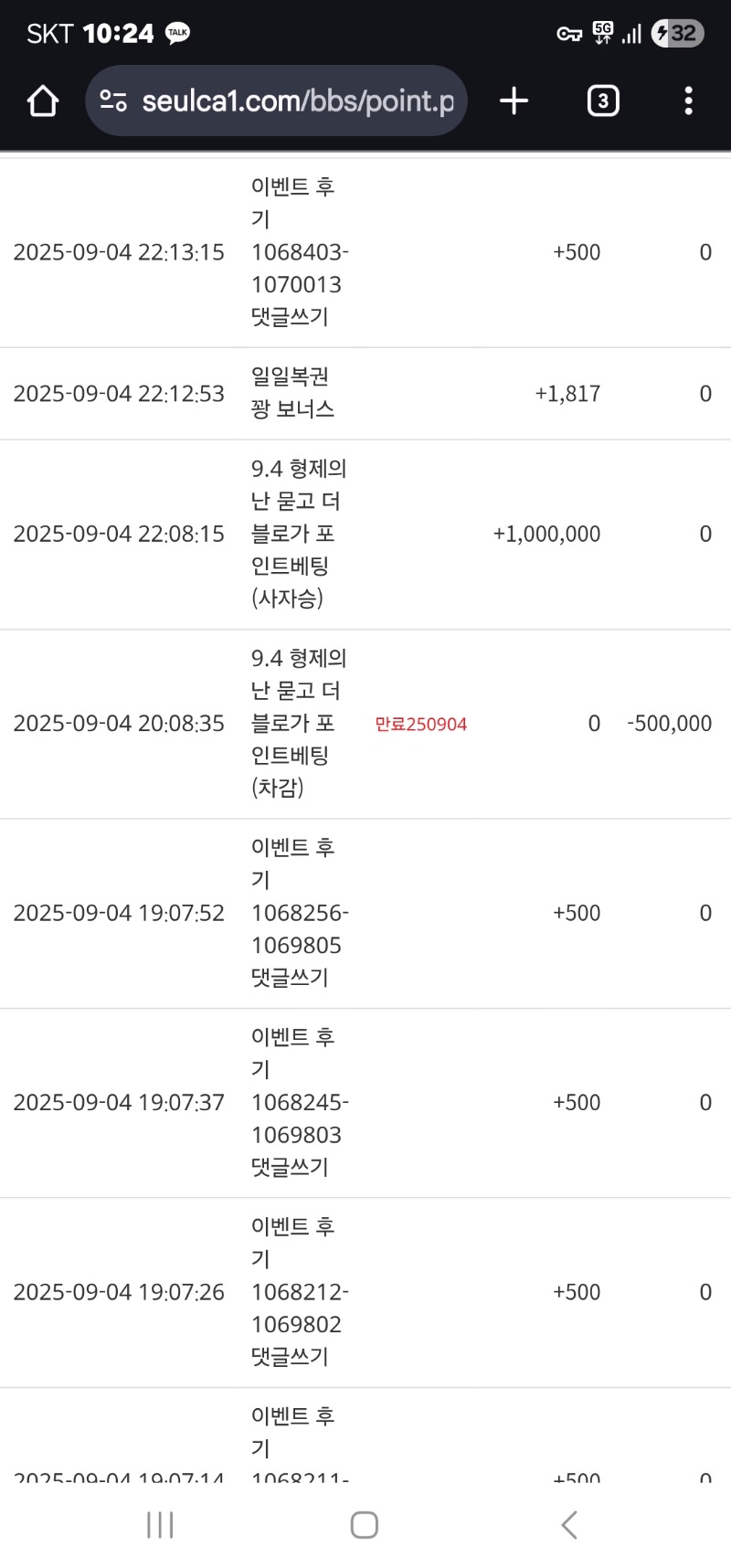Tap the +1,000,000 points amount
Viewport: 731px width, 1568px height.
pyautogui.click(x=546, y=534)
